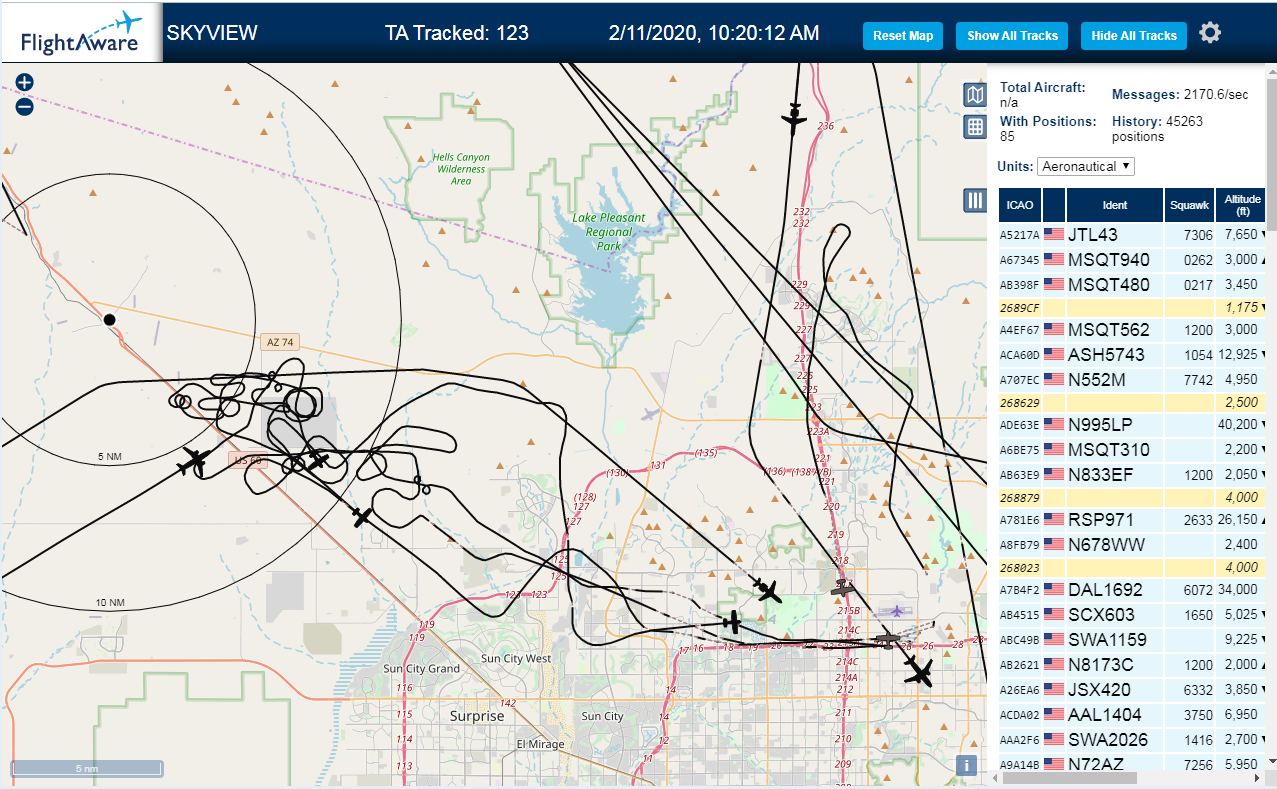Click the Lake Pleasant Regional Park label

[608, 231]
